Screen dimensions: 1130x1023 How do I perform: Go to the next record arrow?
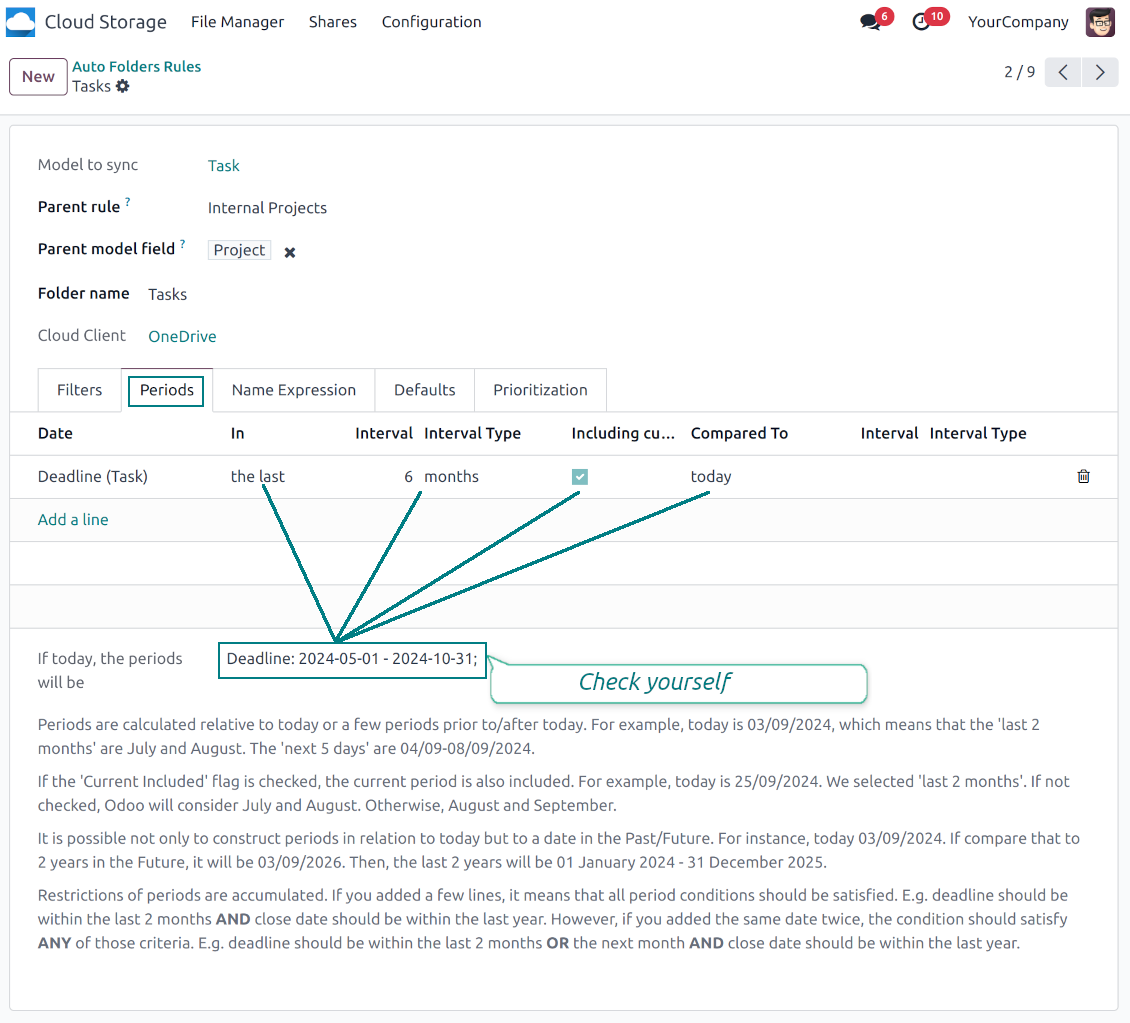(1100, 72)
